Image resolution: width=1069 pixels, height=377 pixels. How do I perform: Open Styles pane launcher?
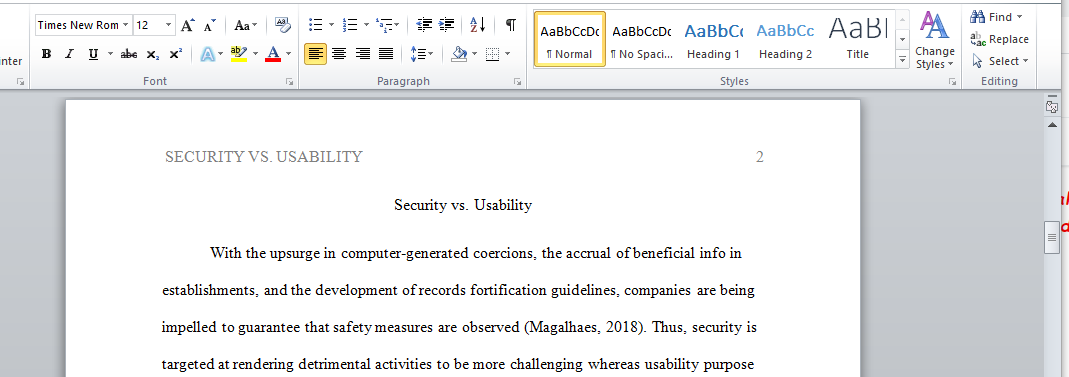point(952,81)
